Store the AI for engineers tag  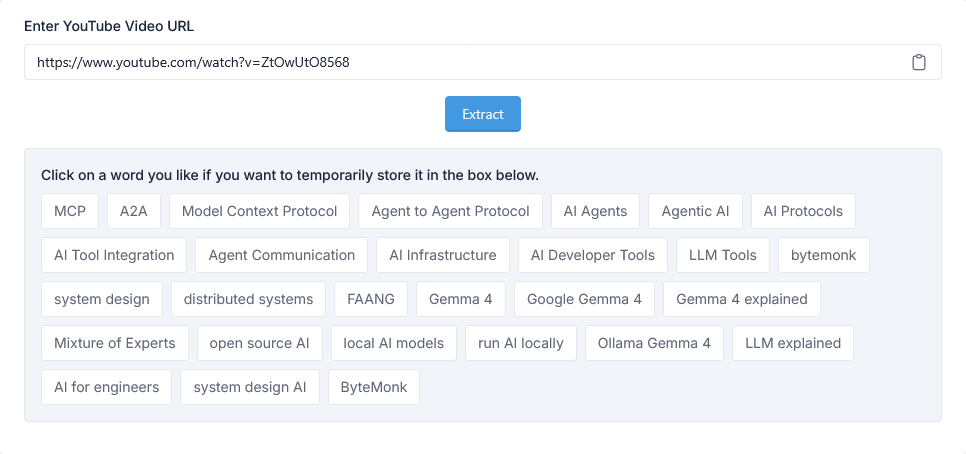pos(106,387)
